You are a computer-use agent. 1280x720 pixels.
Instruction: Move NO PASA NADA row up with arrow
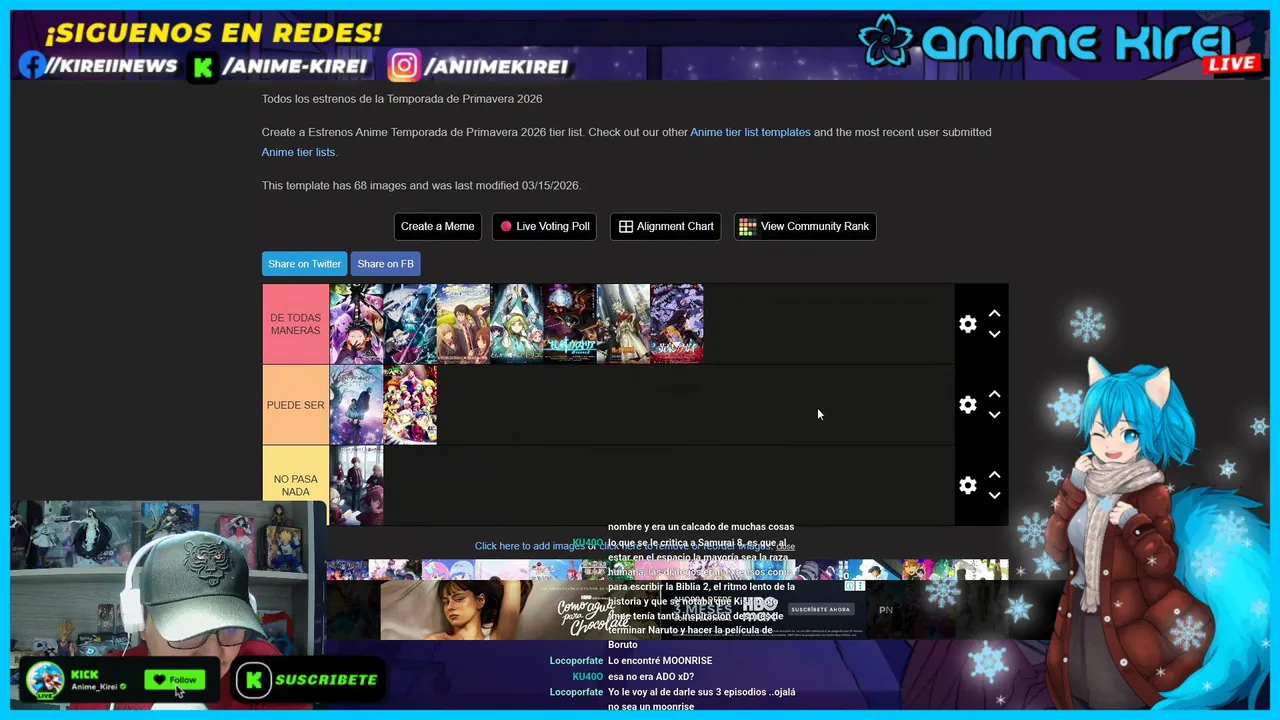click(x=994, y=475)
